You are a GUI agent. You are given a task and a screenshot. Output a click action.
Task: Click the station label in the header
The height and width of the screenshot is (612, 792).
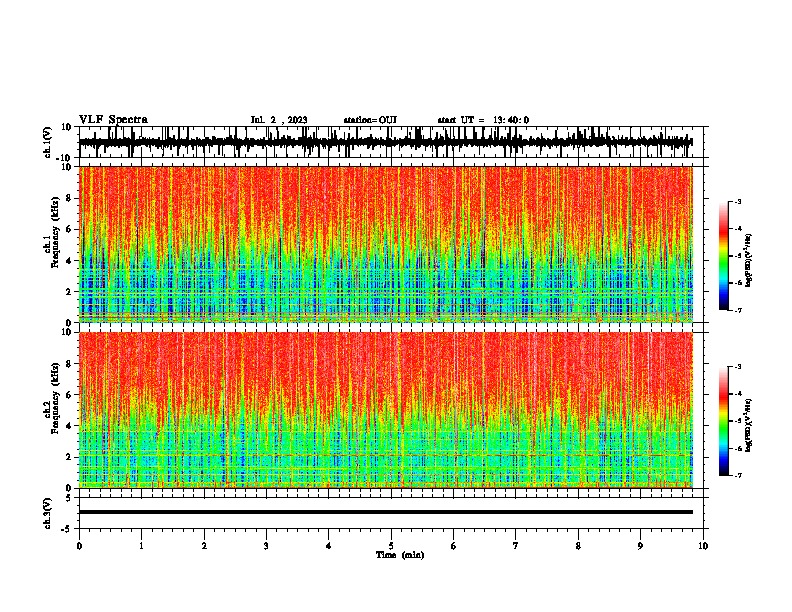pos(370,120)
